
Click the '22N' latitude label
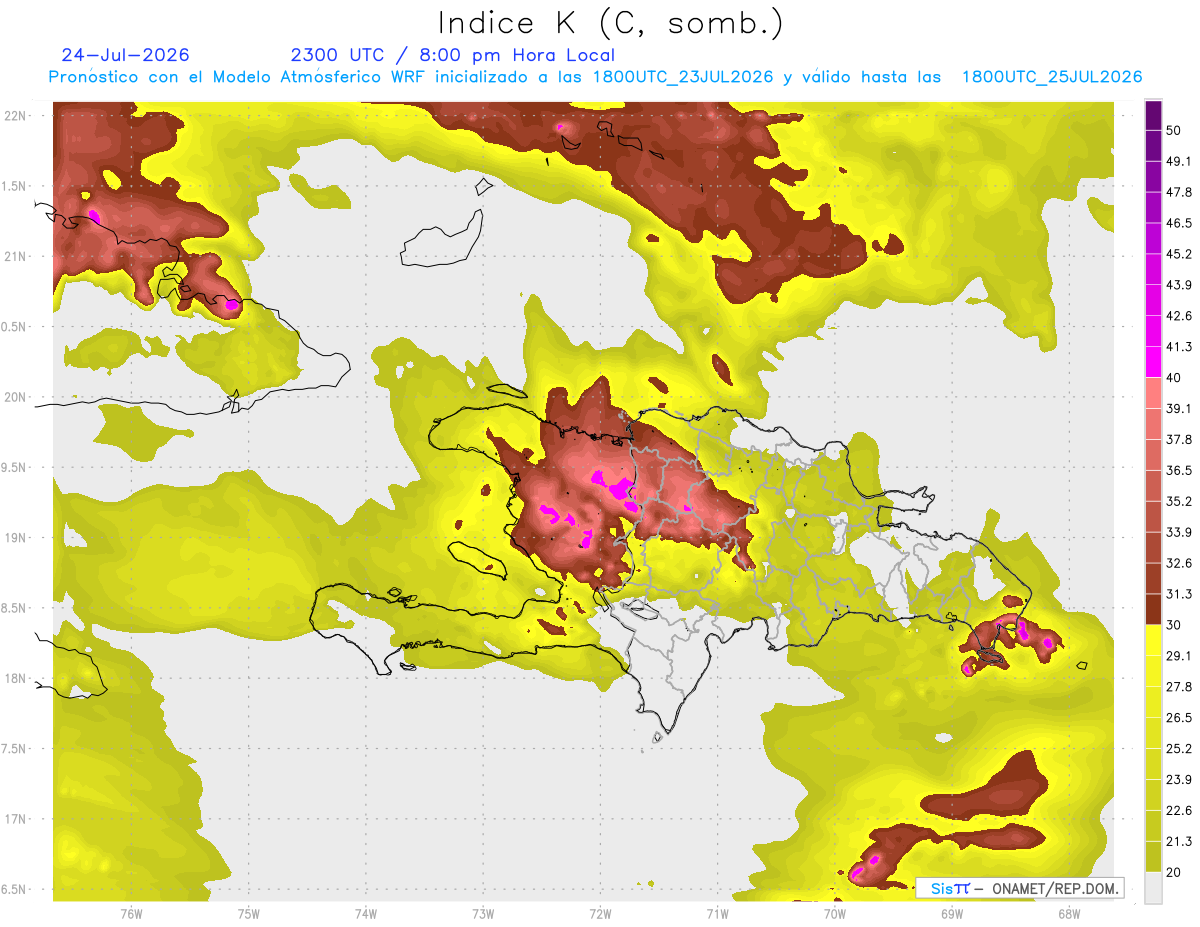(x=15, y=116)
